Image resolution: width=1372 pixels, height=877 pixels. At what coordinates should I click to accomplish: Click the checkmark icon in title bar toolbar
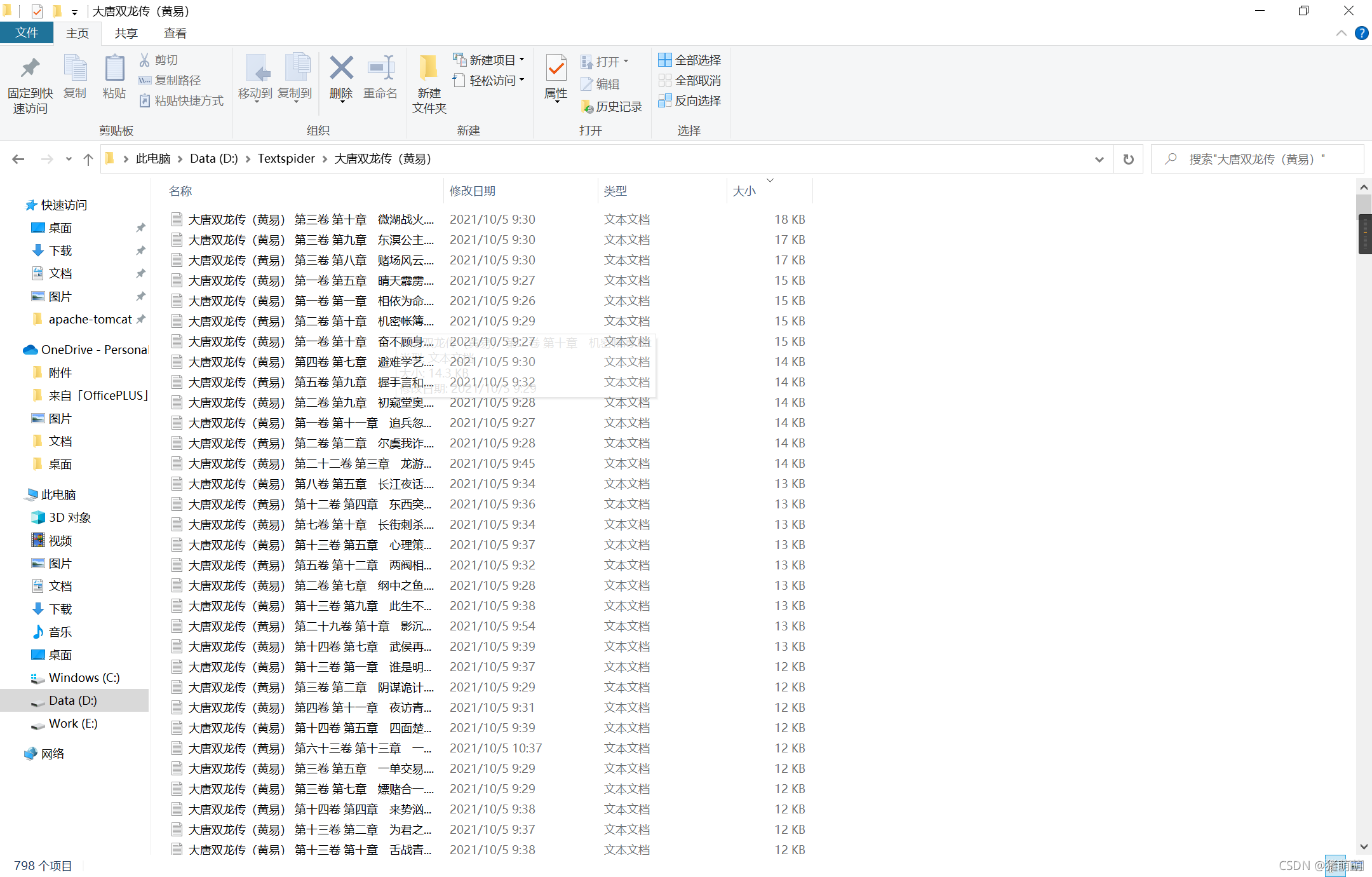[37, 11]
